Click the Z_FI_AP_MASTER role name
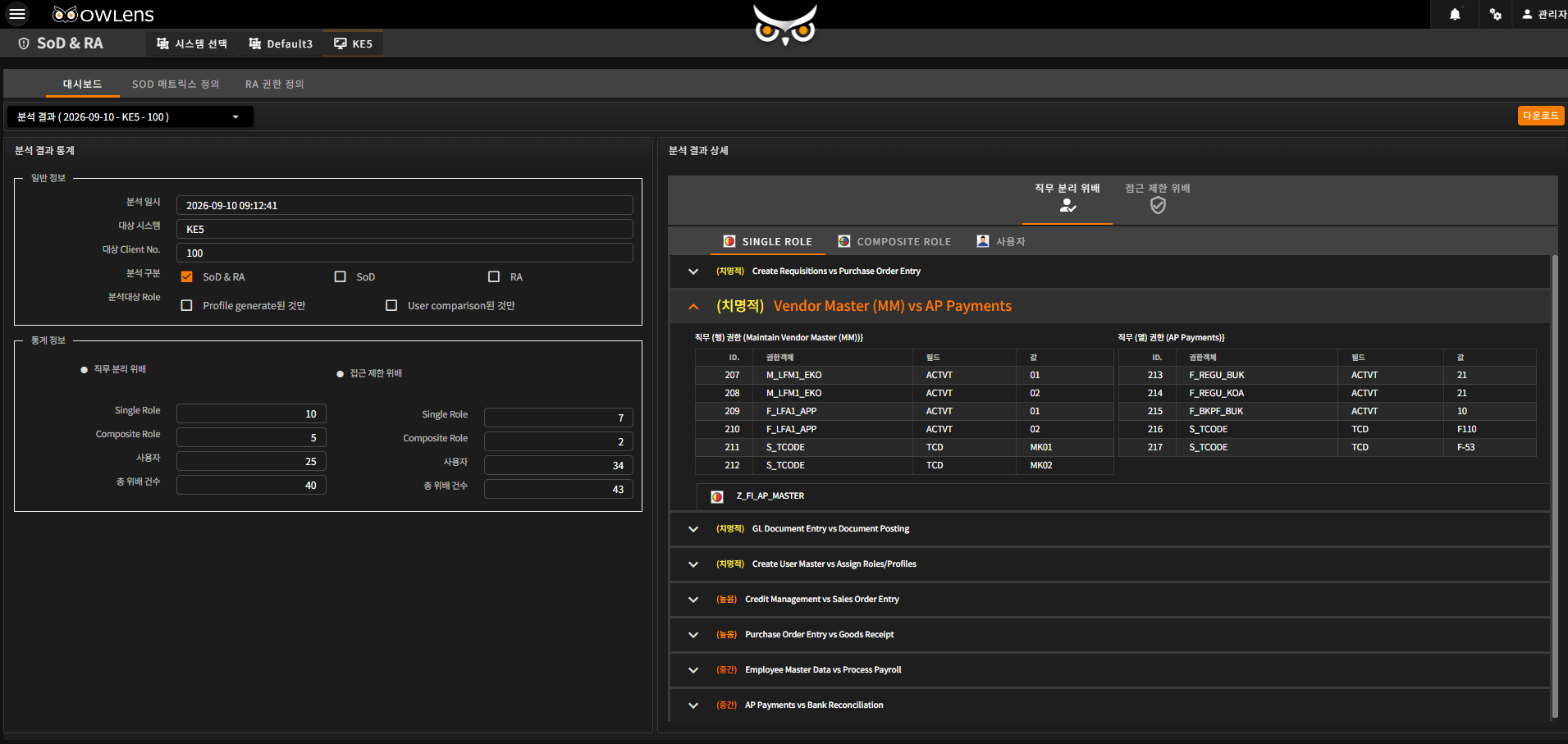This screenshot has width=1568, height=744. [x=770, y=496]
